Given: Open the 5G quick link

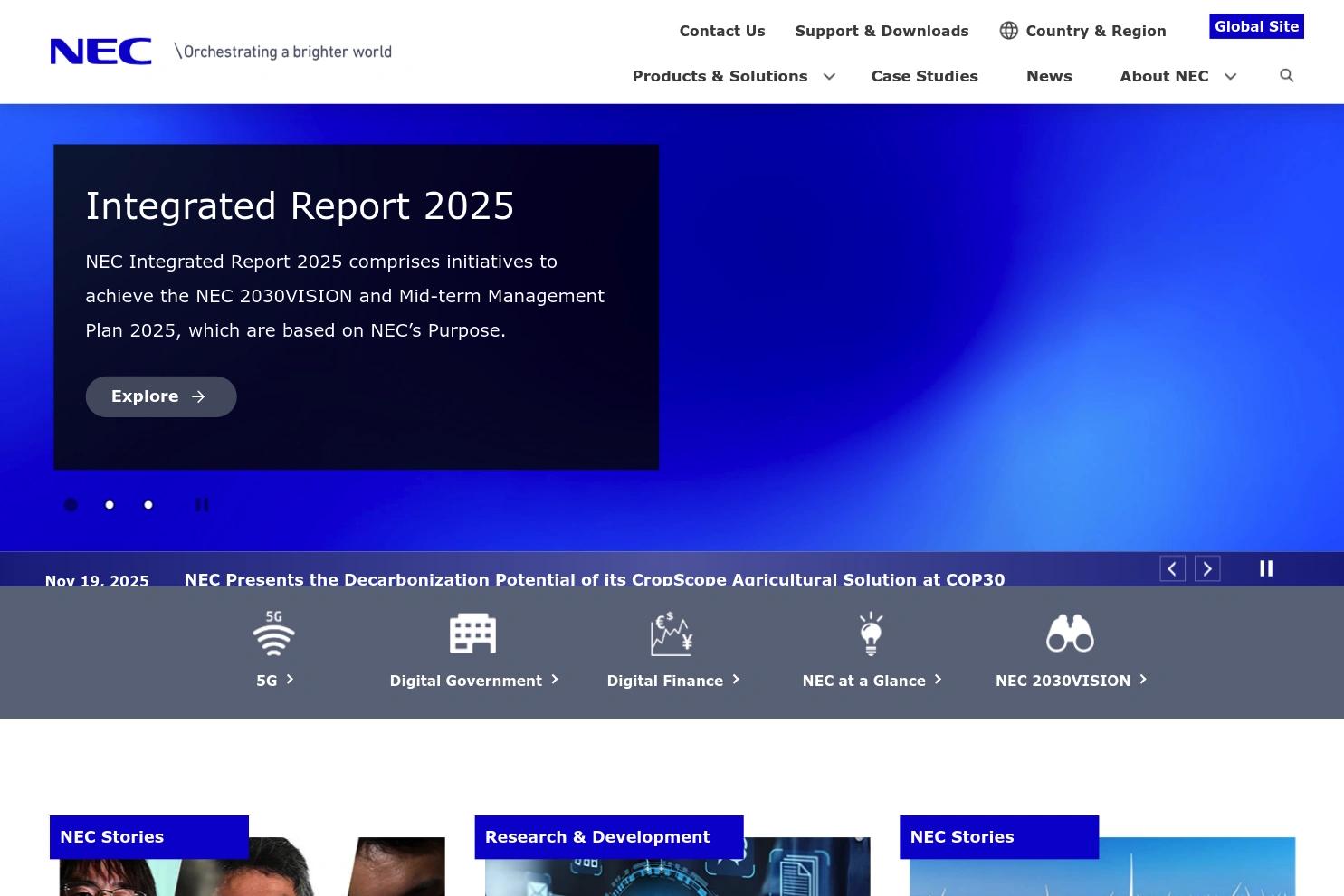Looking at the screenshot, I should [x=274, y=681].
